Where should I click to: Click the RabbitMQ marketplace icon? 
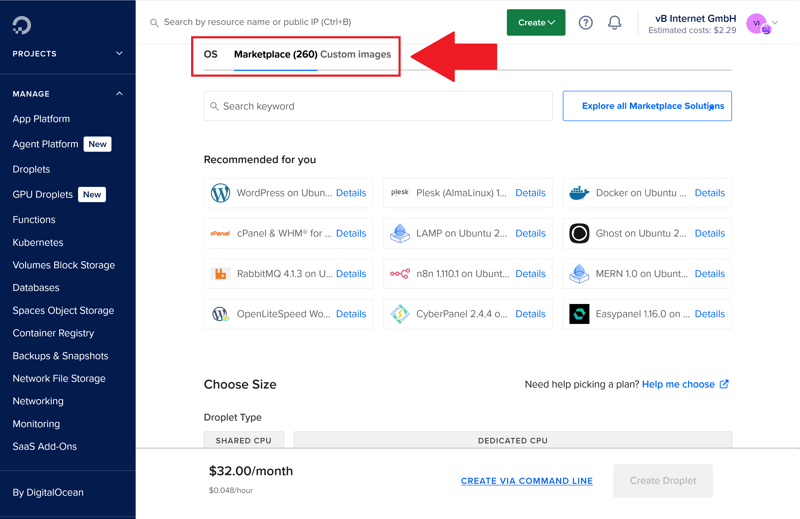pos(221,274)
